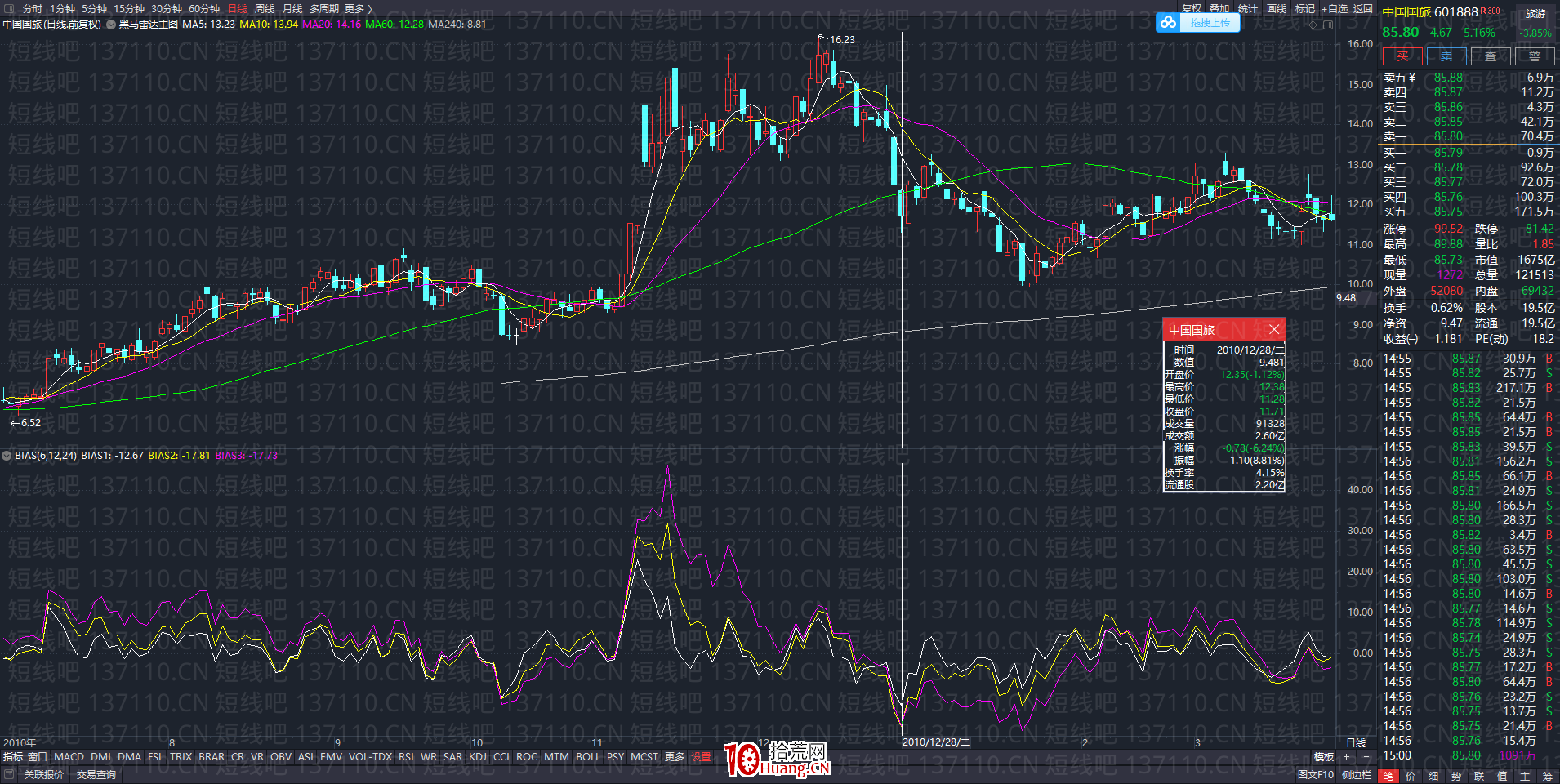Image resolution: width=1560 pixels, height=784 pixels.
Task: Toggle 复权 price adjustment
Action: pos(1192,8)
